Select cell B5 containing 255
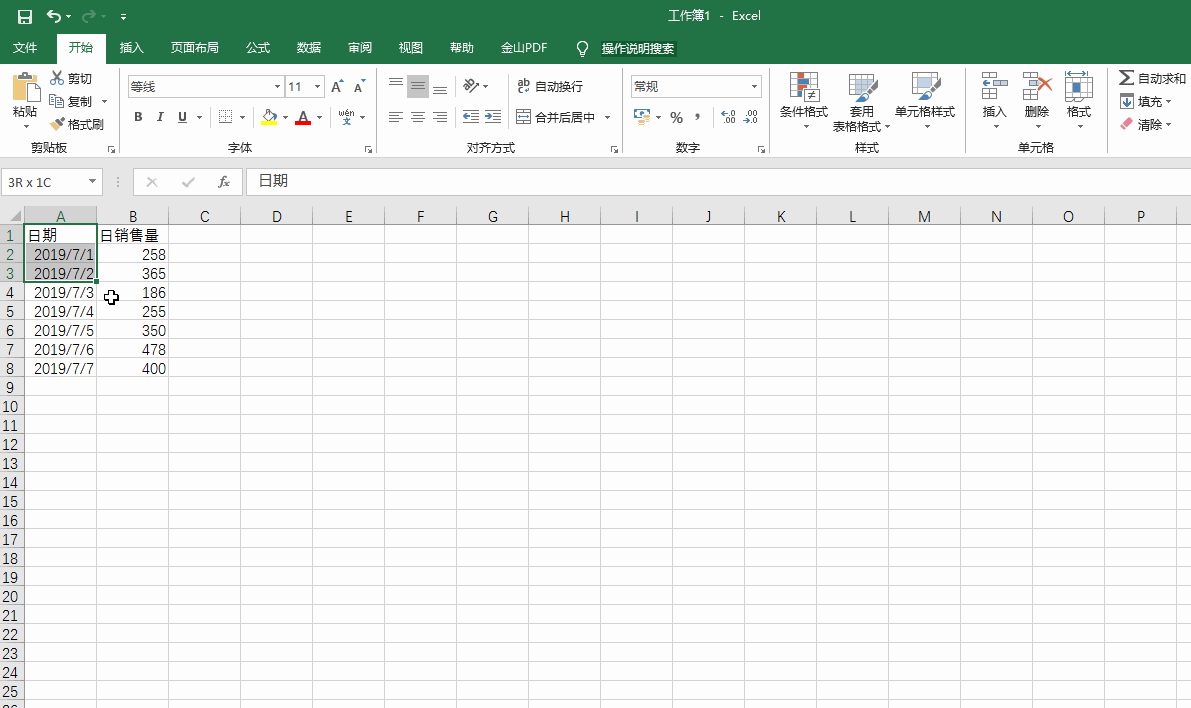 click(133, 312)
